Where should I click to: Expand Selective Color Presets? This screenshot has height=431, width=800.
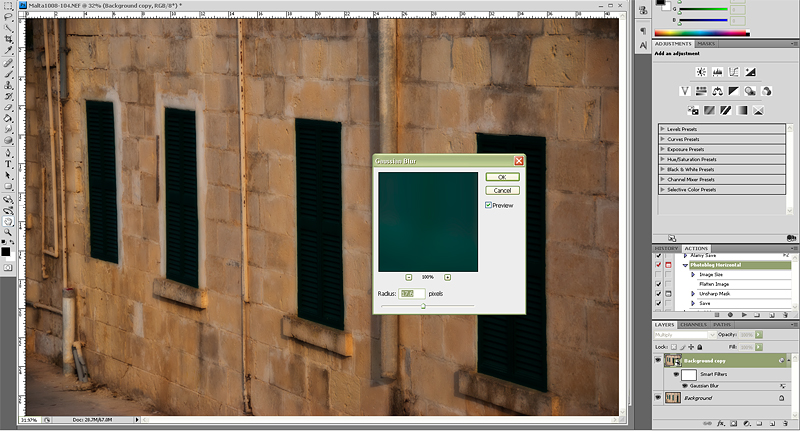coord(663,189)
